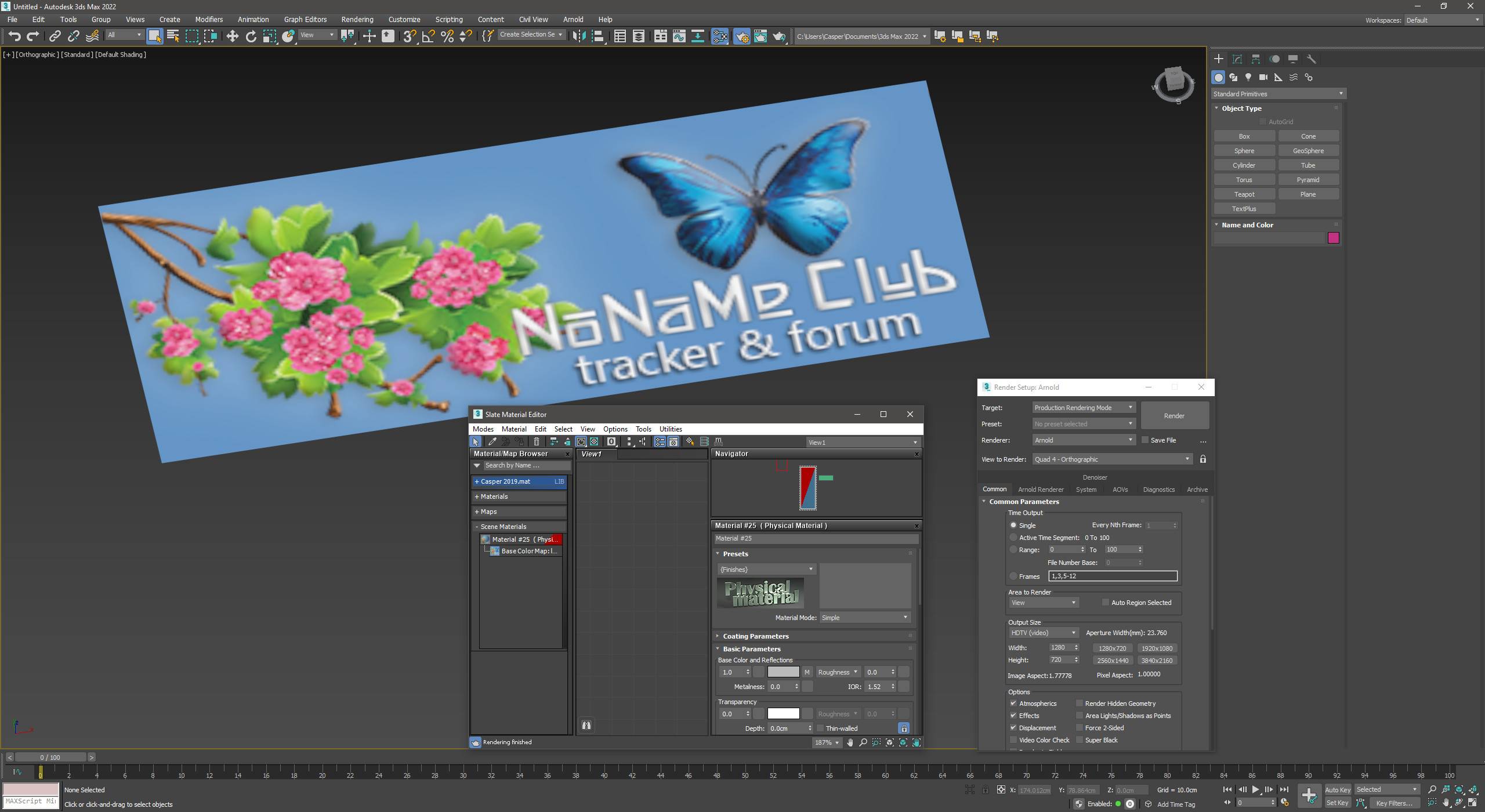The width and height of the screenshot is (1485, 812).
Task: Open the HDTV (video) output size dropdown
Action: click(1043, 633)
